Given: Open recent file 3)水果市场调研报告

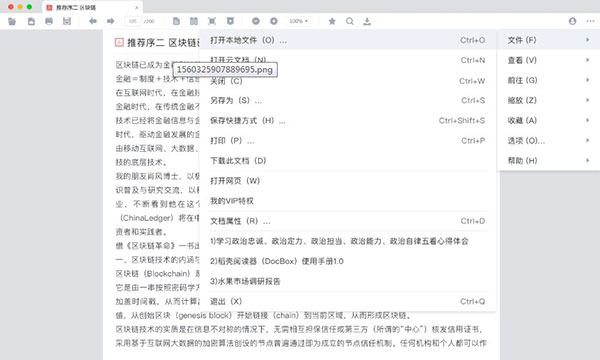Looking at the screenshot, I should (347, 281).
